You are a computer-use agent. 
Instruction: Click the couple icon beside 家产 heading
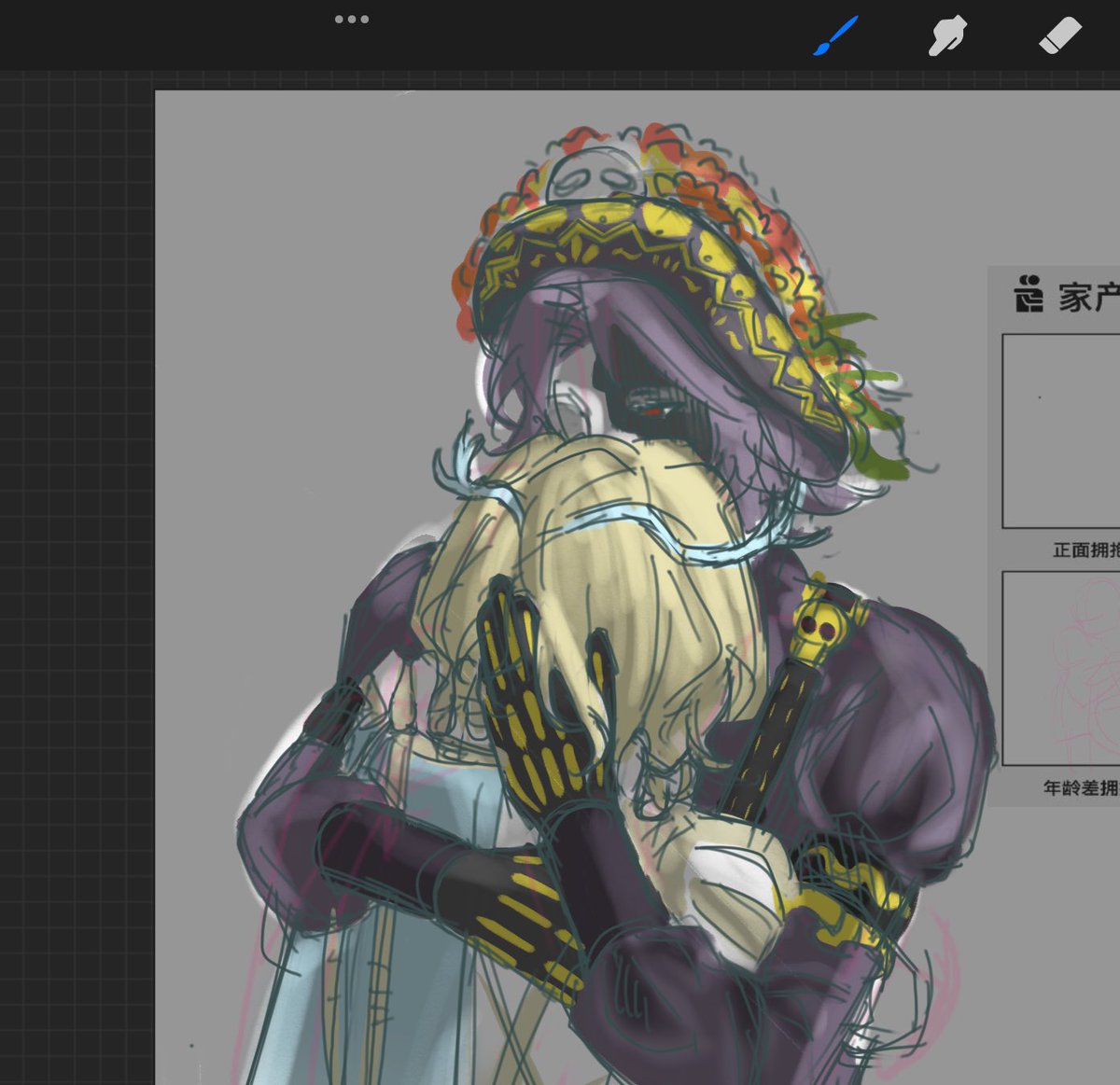1029,294
